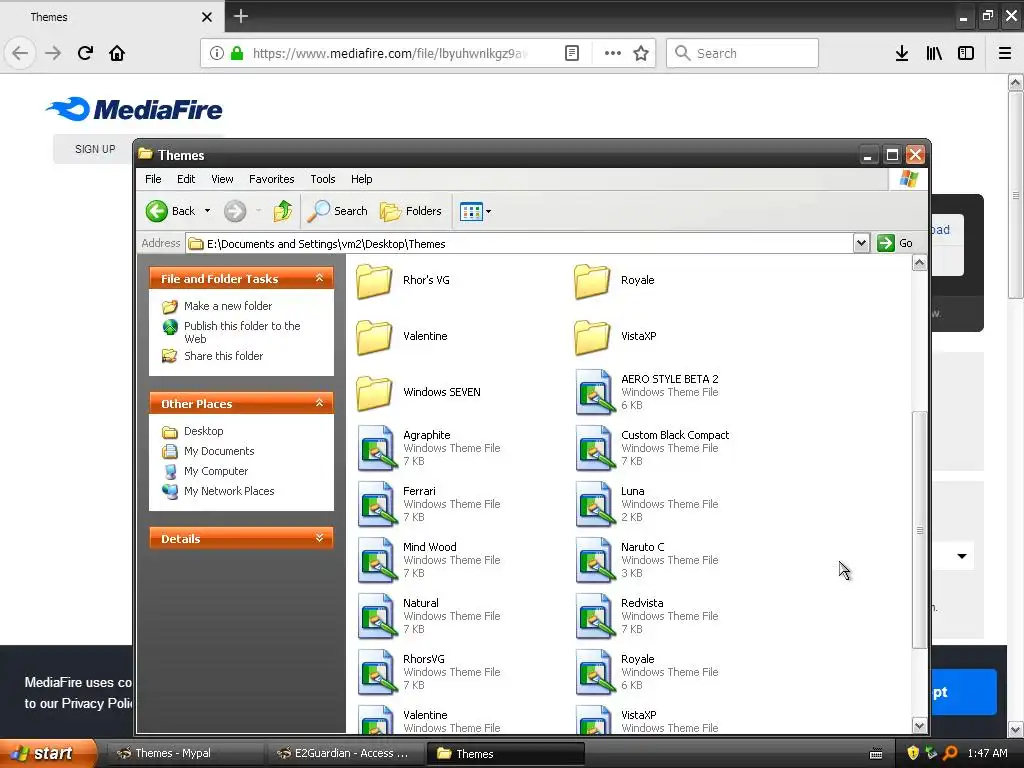Expand the Views dropdown arrow
The image size is (1024, 768).
(x=488, y=212)
